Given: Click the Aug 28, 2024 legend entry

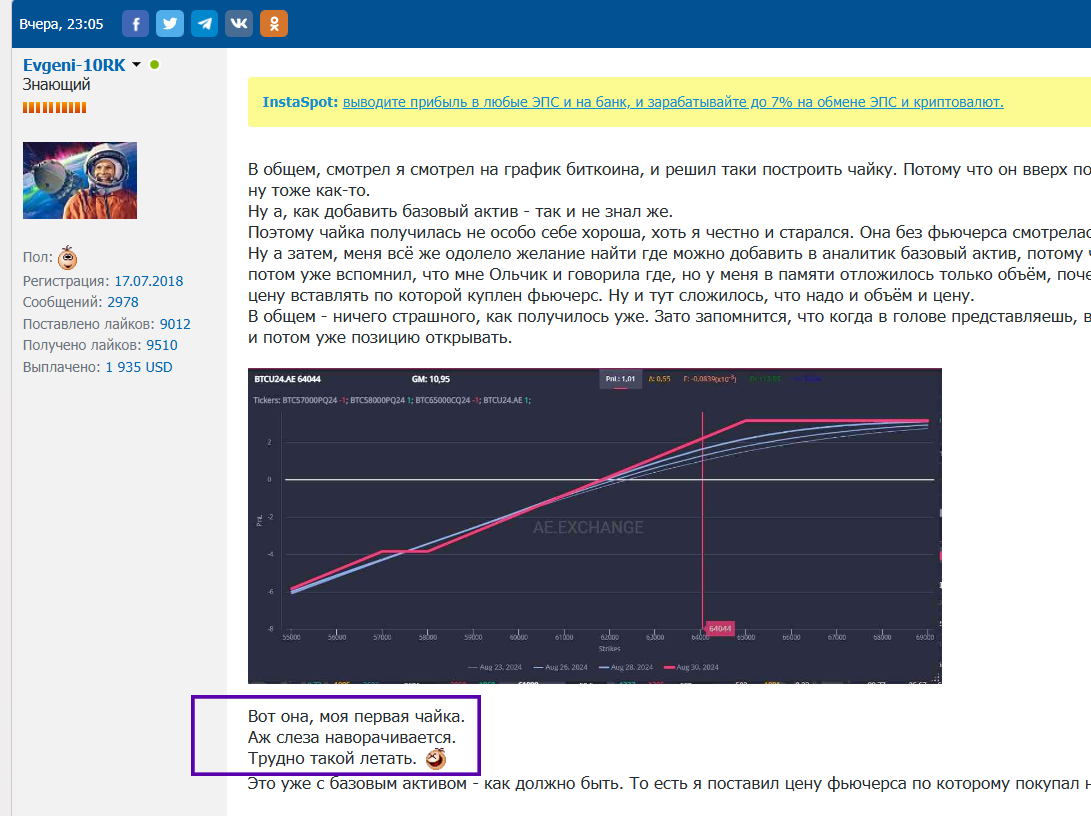Looking at the screenshot, I should click(626, 667).
